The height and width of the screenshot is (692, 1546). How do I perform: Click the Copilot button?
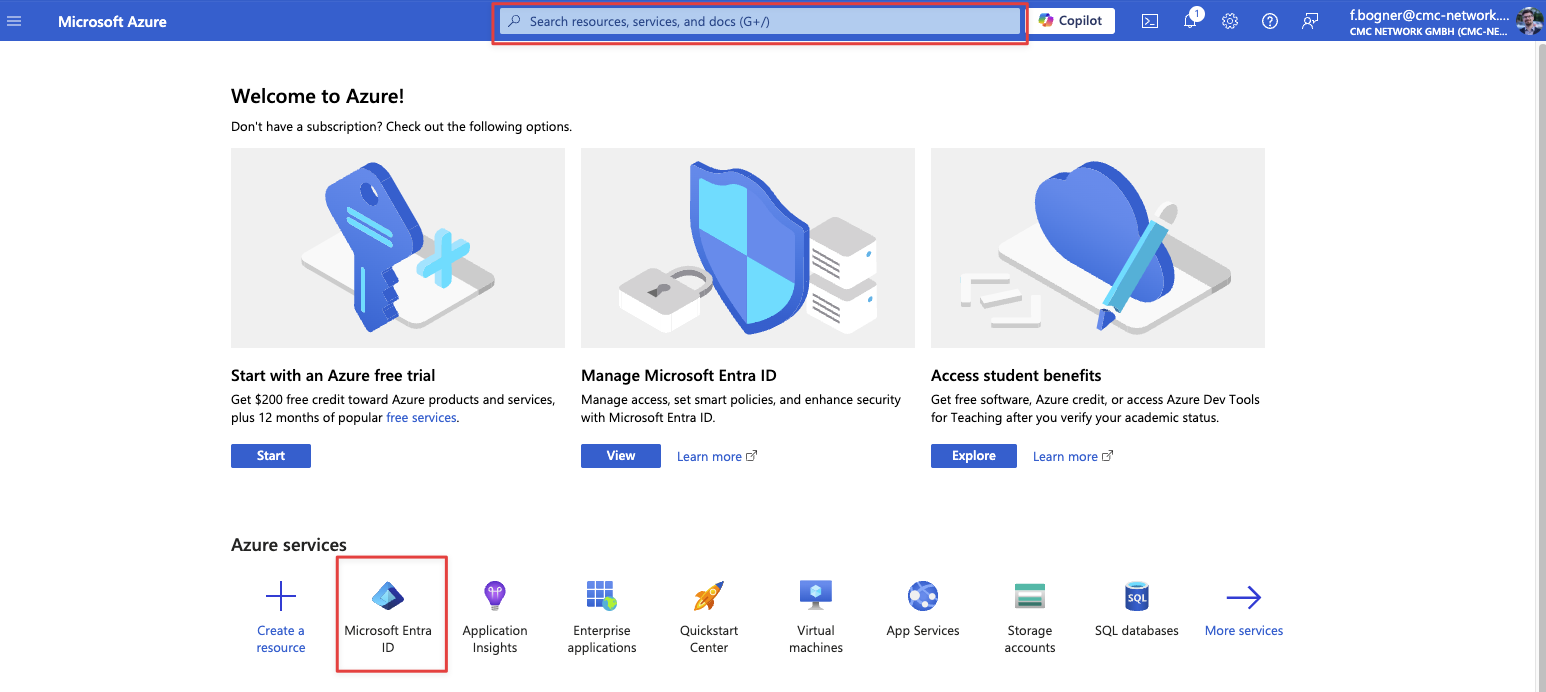[1071, 21]
